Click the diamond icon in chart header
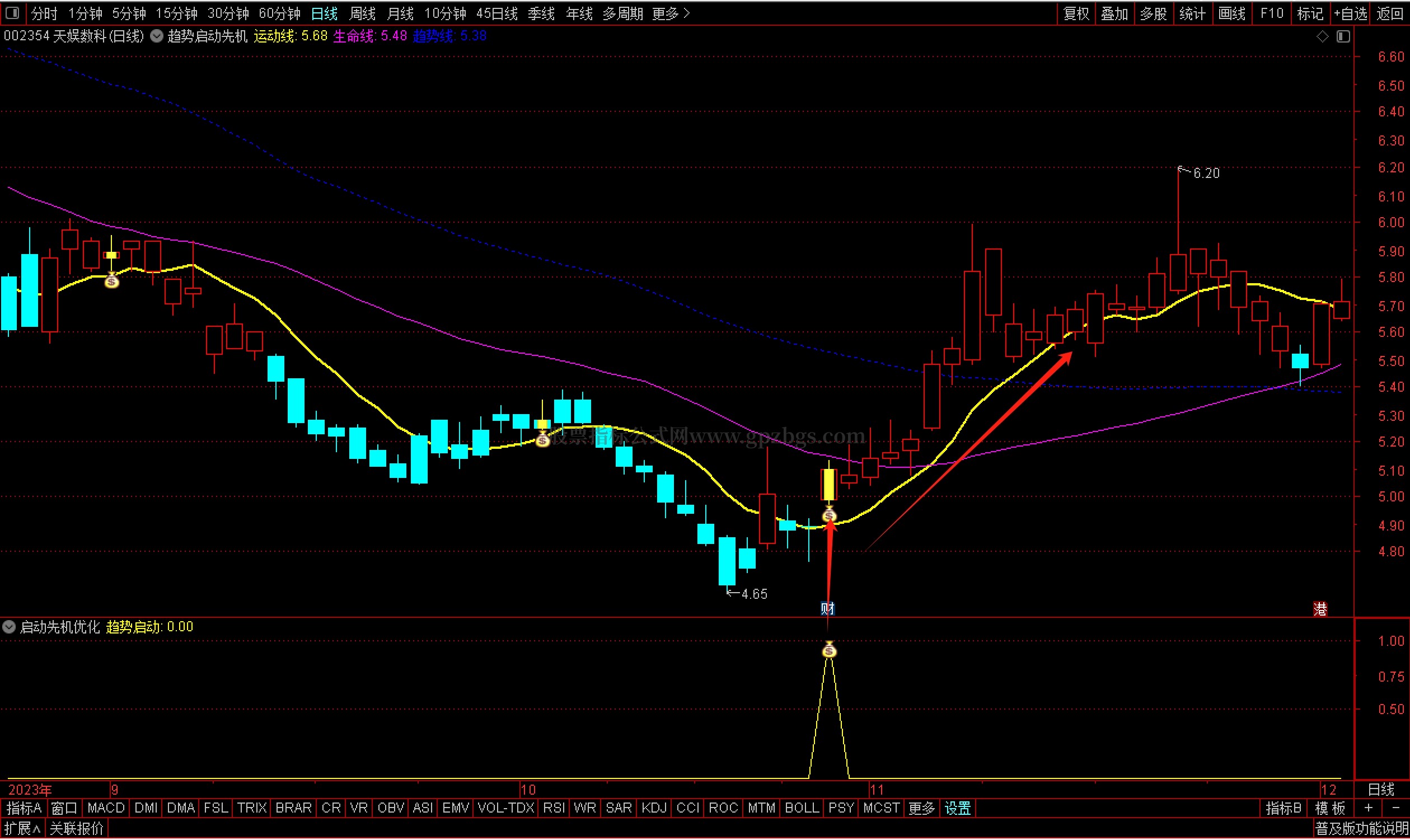This screenshot has width=1410, height=840. [x=1322, y=36]
